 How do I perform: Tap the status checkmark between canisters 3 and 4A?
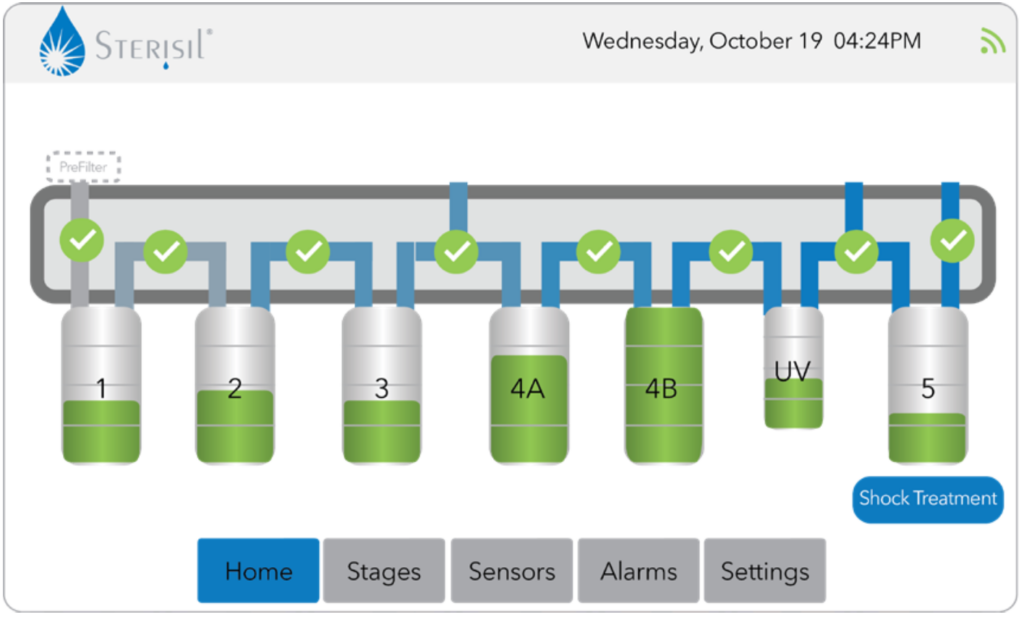[456, 251]
